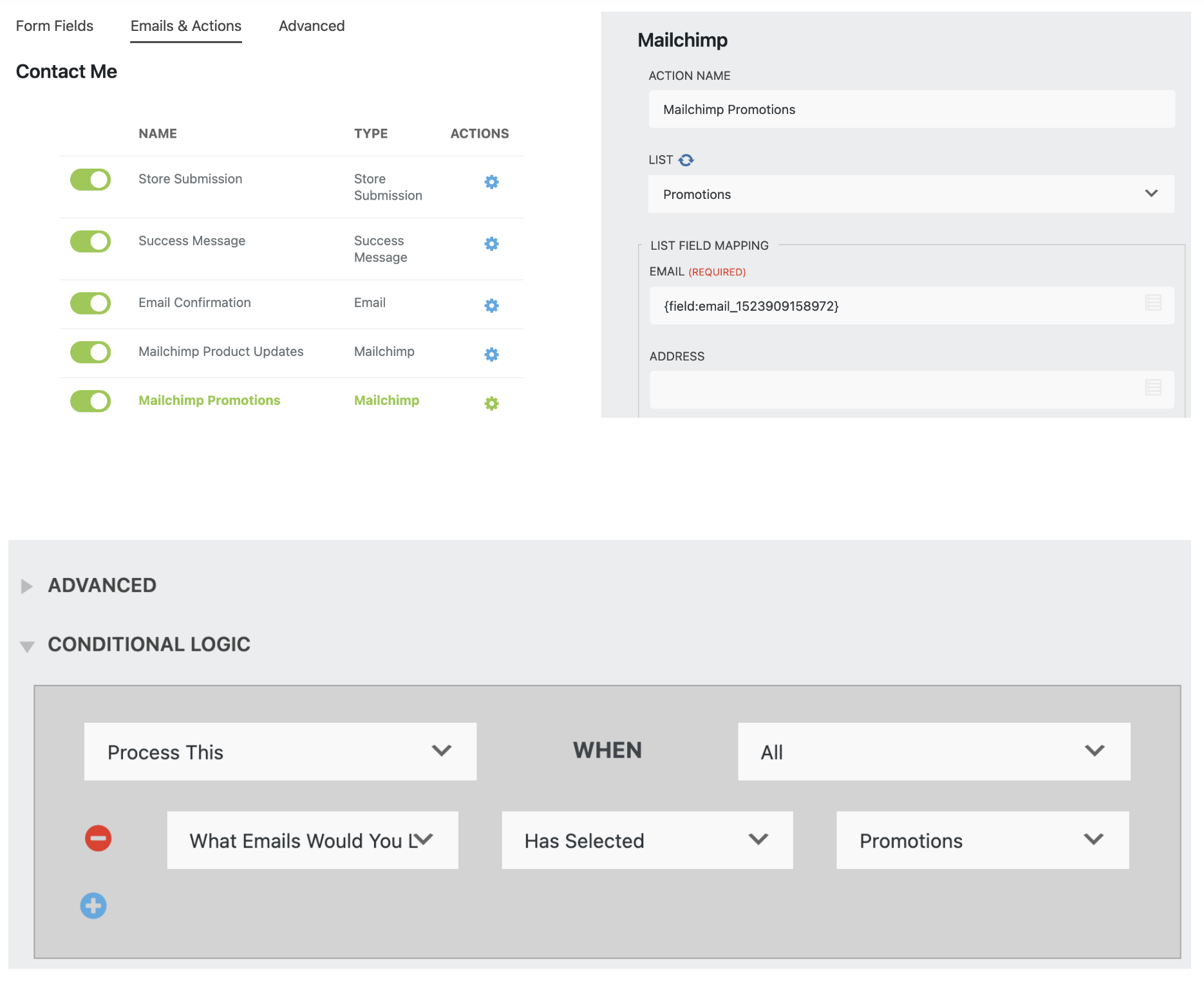This screenshot has height=981, width=1204.
Task: Toggle the Mailchimp Promotions action off
Action: (90, 401)
